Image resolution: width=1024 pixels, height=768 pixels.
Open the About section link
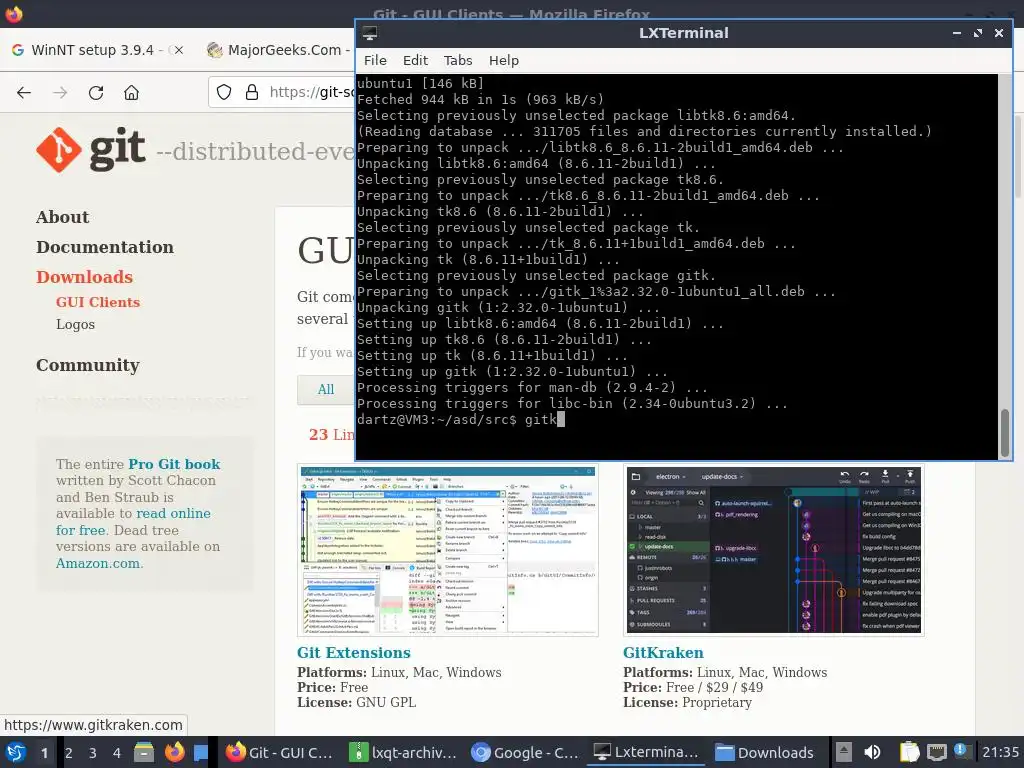63,217
